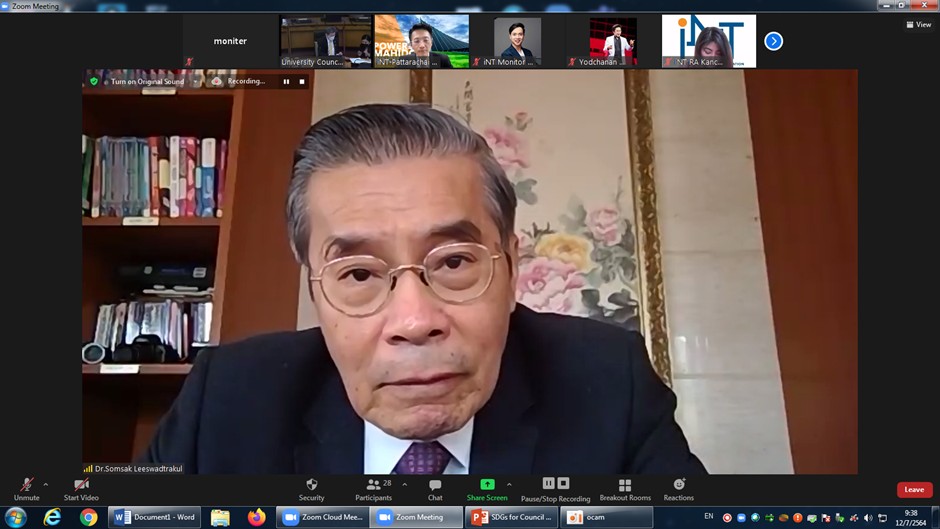Toggle Turn on Original Sound

pyautogui.click(x=147, y=81)
